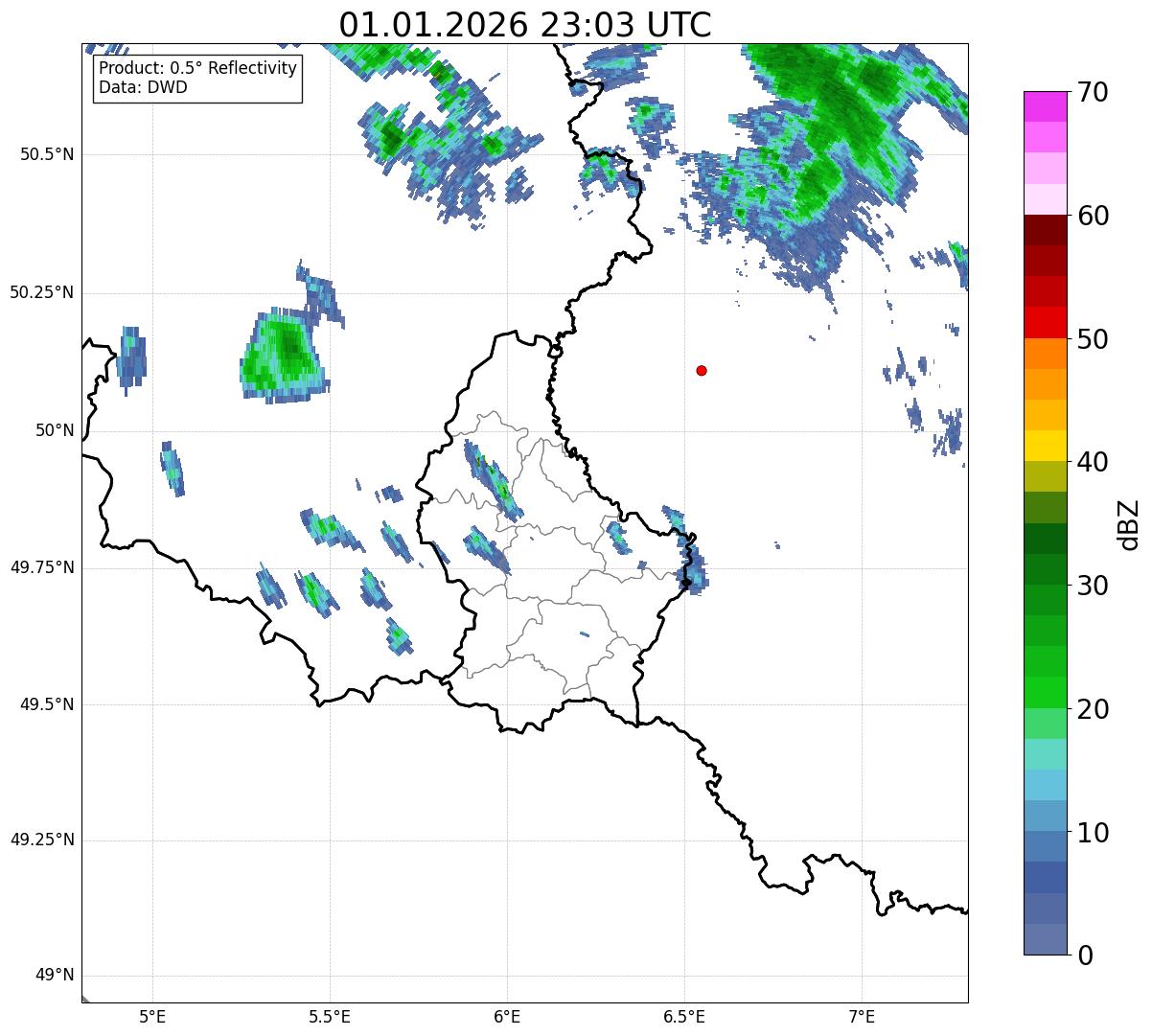Click the 49°N latitude label
1152x1036 pixels.
click(54, 976)
